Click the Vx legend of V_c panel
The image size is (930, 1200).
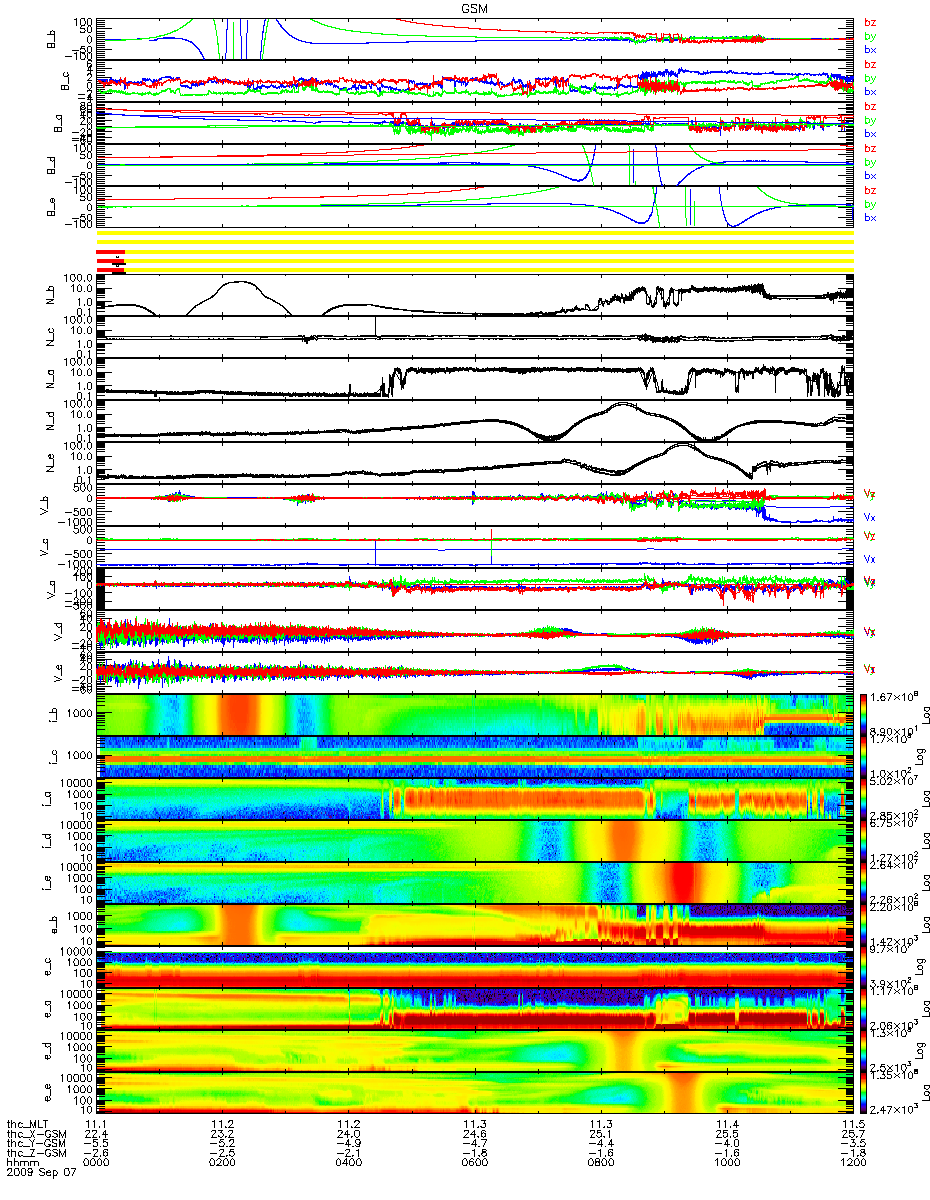point(870,560)
